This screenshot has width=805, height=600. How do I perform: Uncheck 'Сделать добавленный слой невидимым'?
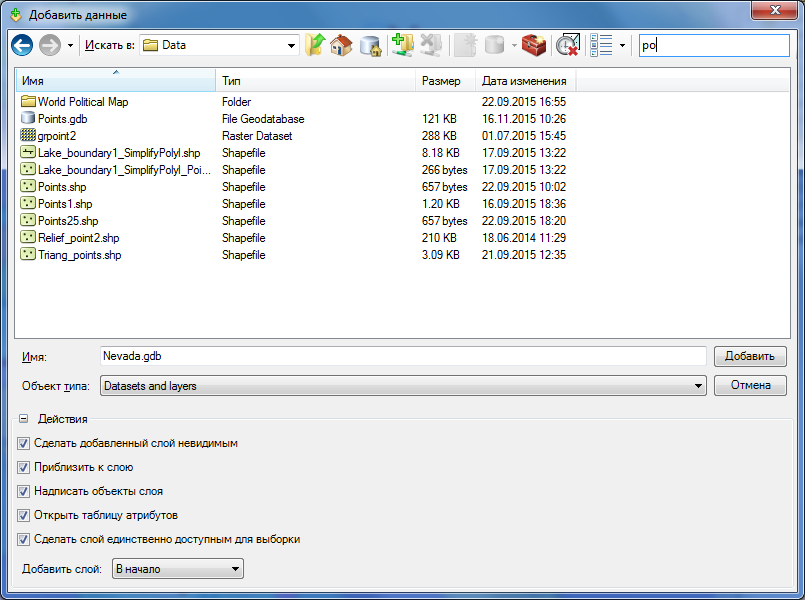tap(24, 443)
